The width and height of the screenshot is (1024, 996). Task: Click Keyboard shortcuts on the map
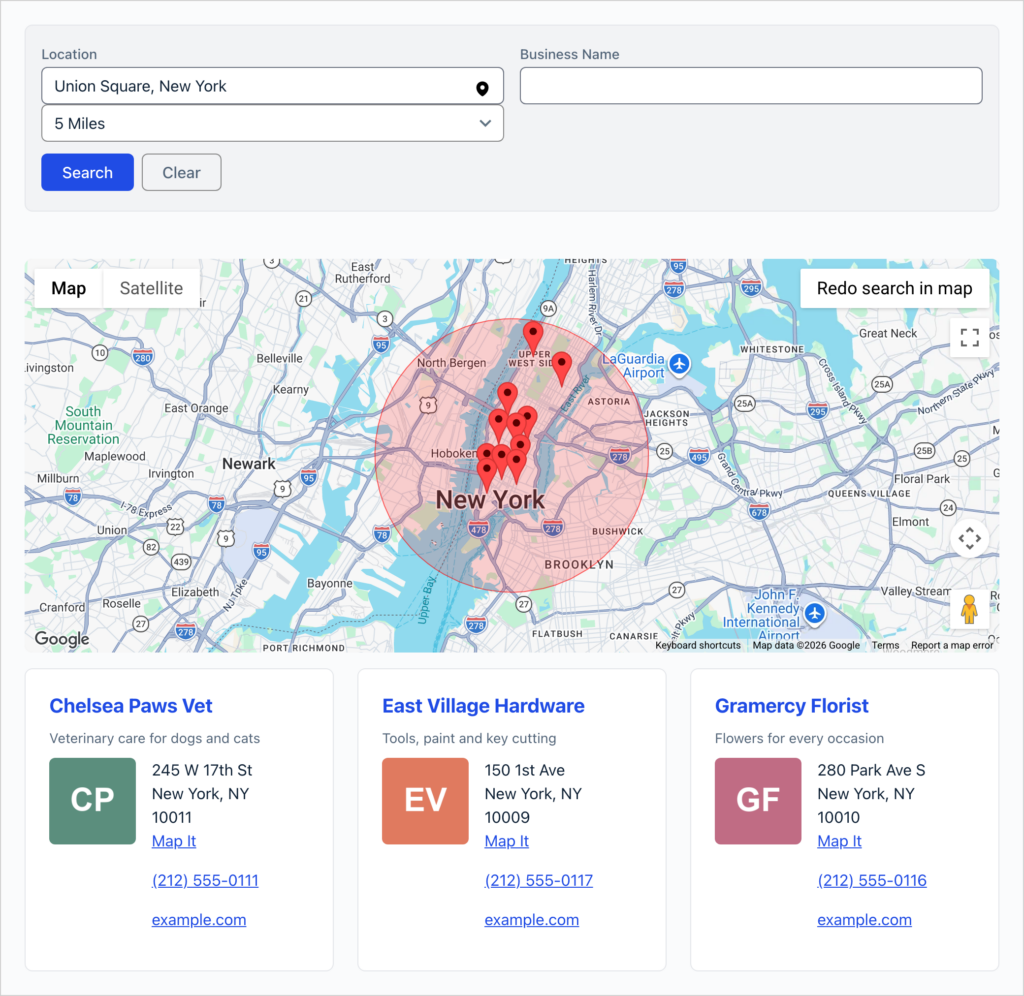click(697, 645)
